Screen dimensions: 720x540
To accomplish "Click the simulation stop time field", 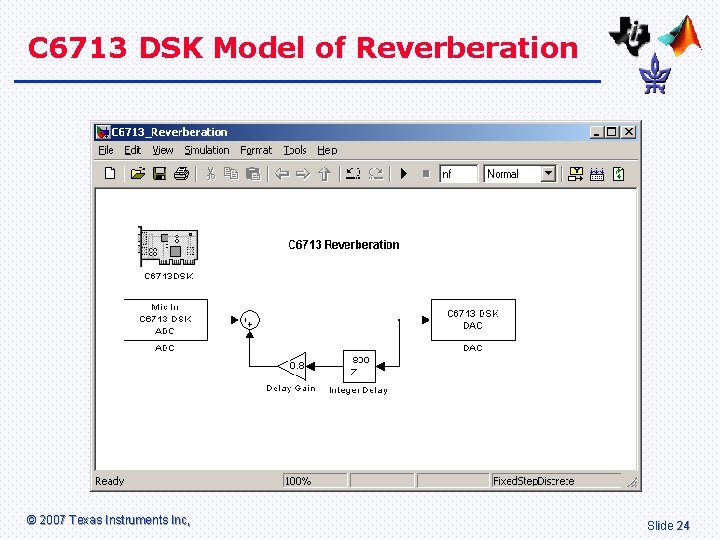I will click(458, 174).
